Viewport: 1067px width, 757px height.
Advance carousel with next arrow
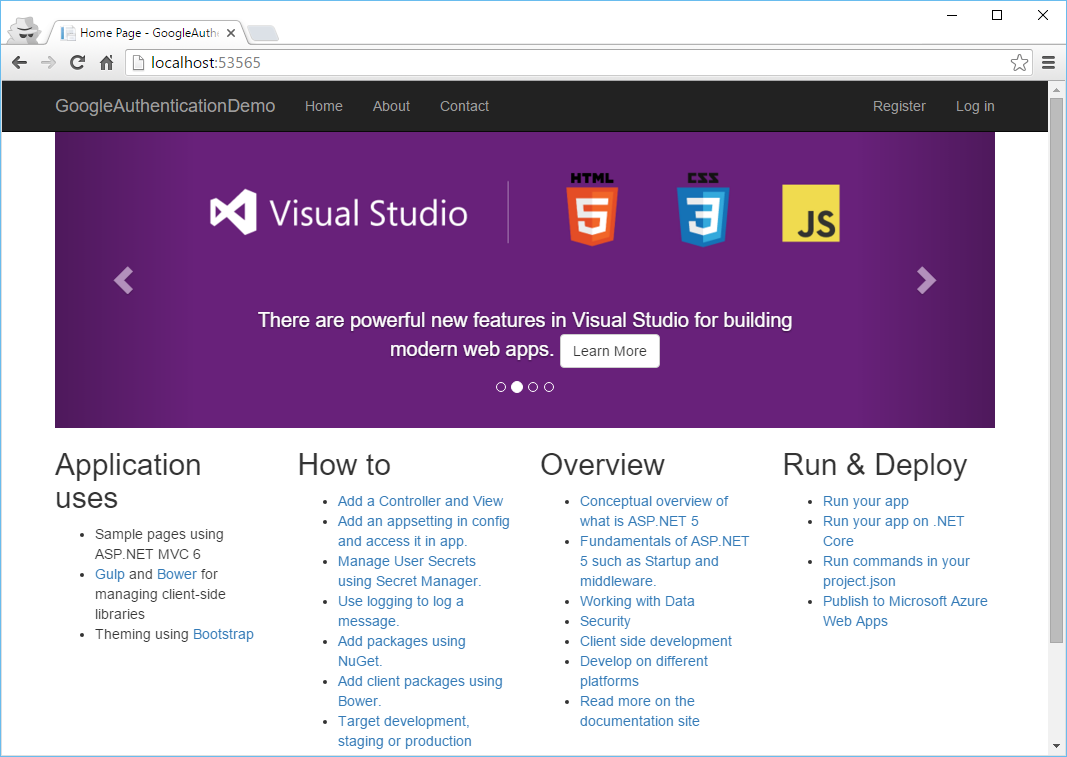926,280
